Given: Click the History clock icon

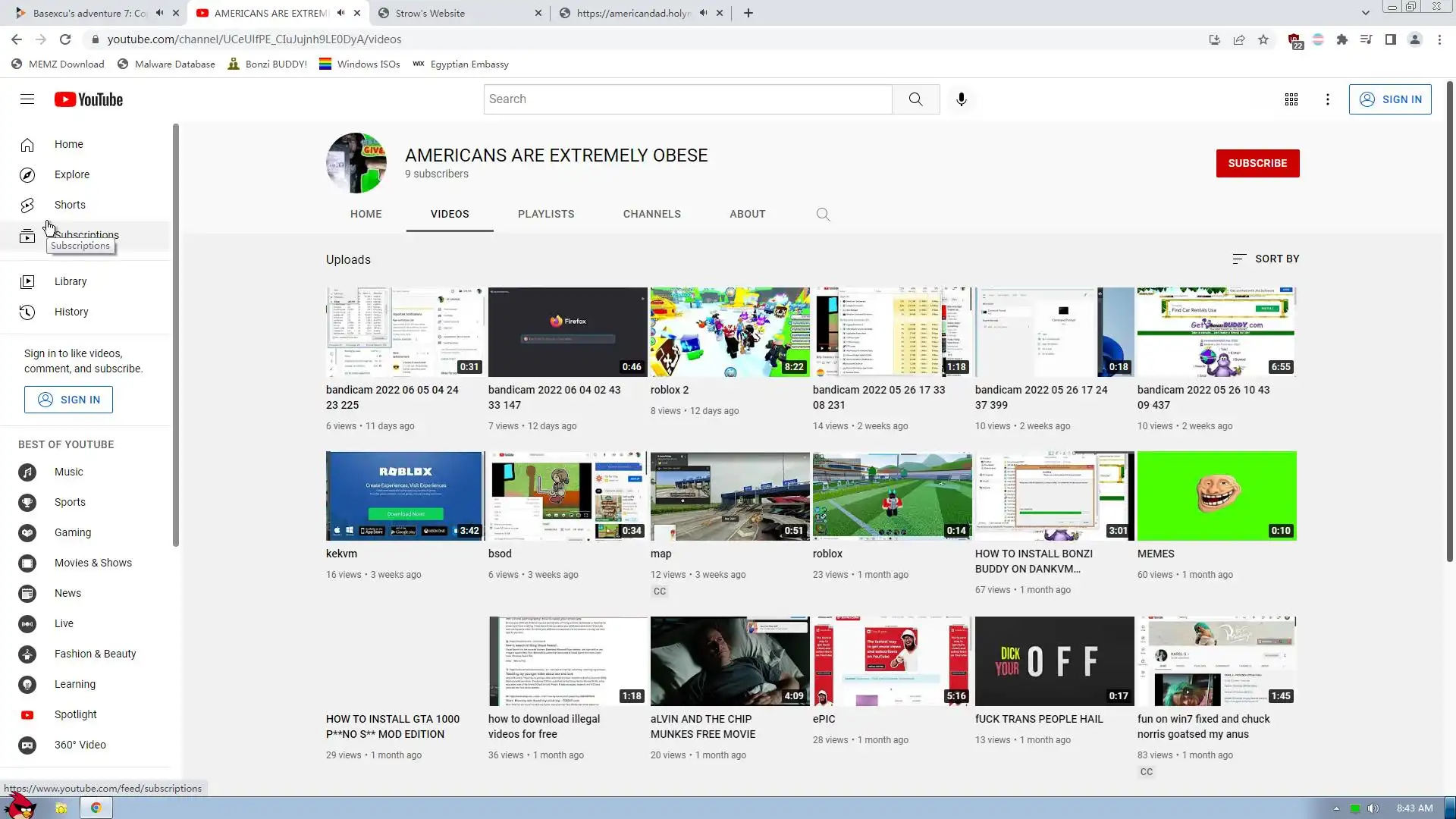Looking at the screenshot, I should (x=27, y=312).
